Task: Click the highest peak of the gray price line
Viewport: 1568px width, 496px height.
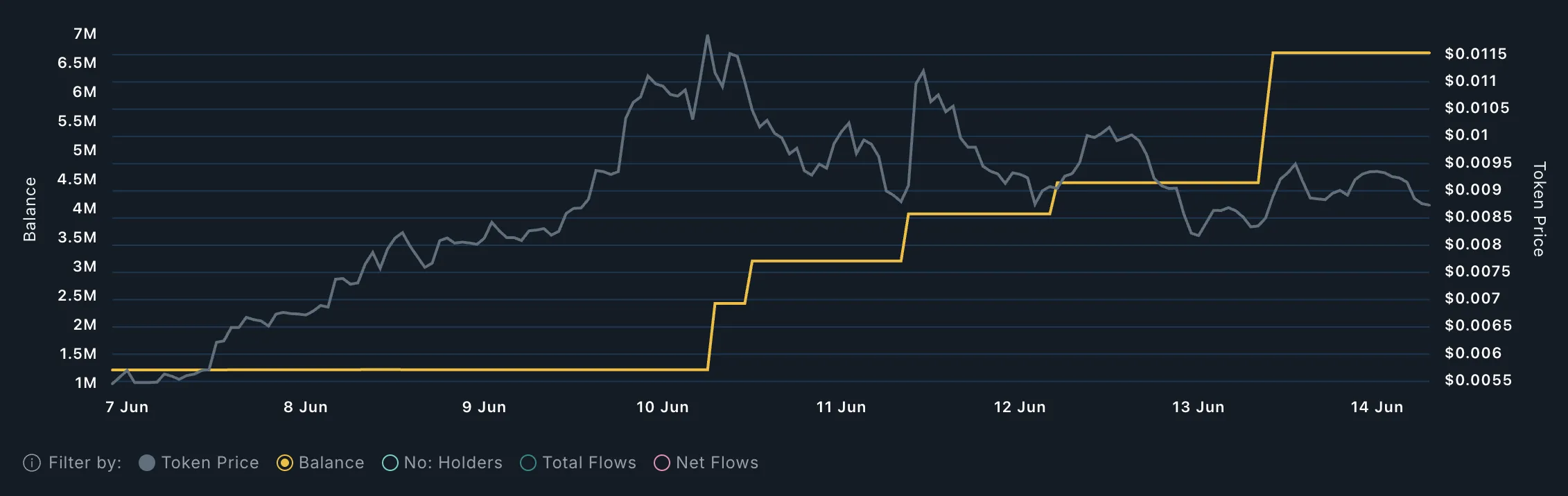Action: (x=707, y=36)
